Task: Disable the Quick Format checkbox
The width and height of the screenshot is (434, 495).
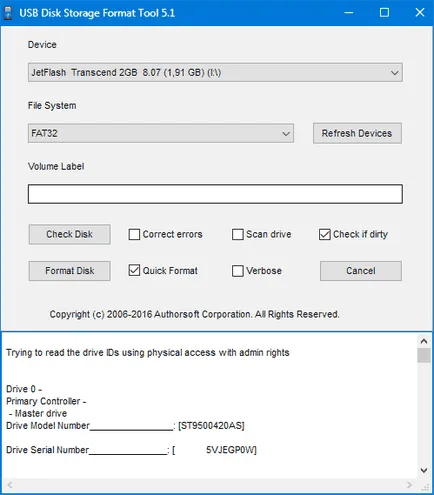Action: [x=134, y=270]
